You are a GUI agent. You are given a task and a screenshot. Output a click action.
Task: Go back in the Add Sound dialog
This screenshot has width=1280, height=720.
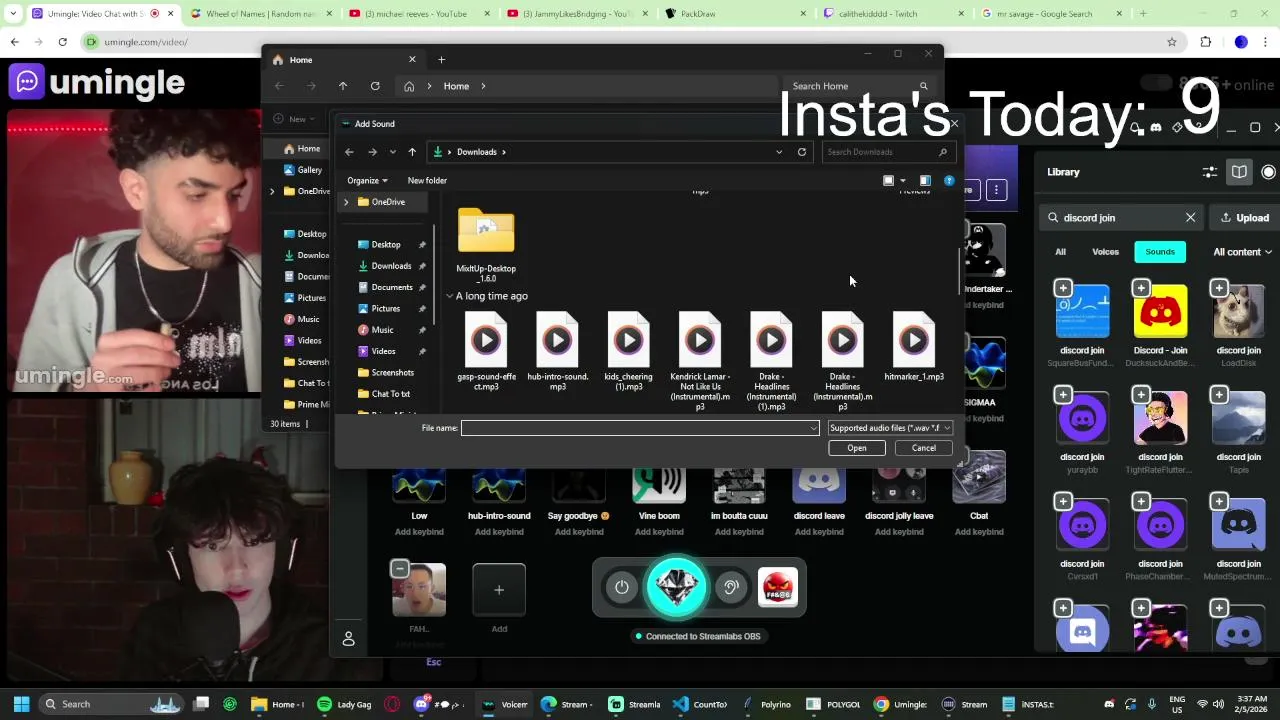point(349,152)
